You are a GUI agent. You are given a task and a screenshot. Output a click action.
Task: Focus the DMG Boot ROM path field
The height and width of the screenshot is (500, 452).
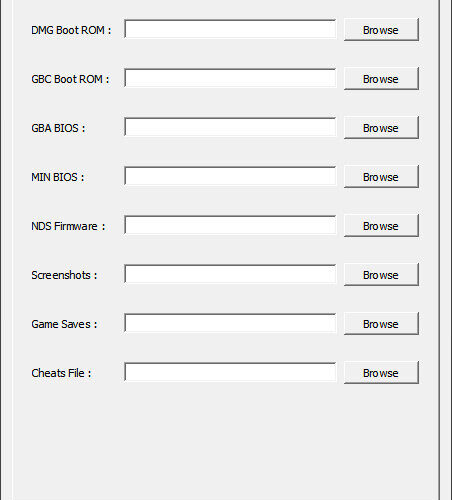click(x=230, y=29)
